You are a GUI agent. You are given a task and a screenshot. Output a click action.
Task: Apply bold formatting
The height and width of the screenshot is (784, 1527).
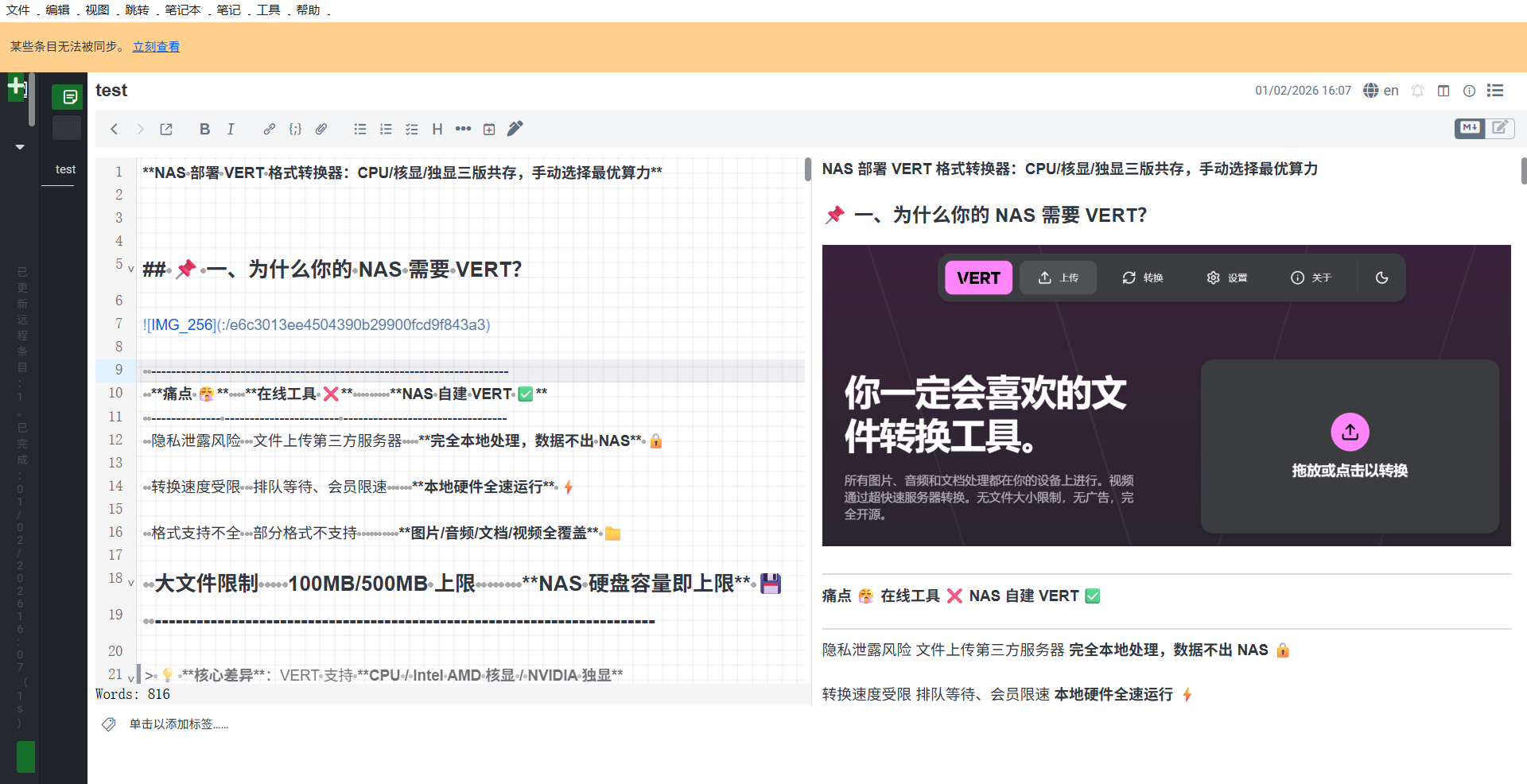[x=204, y=129]
